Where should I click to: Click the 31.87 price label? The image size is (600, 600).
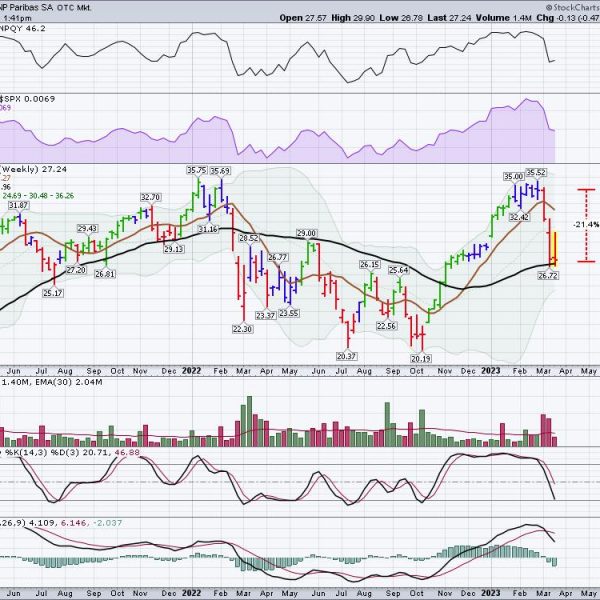tap(18, 205)
